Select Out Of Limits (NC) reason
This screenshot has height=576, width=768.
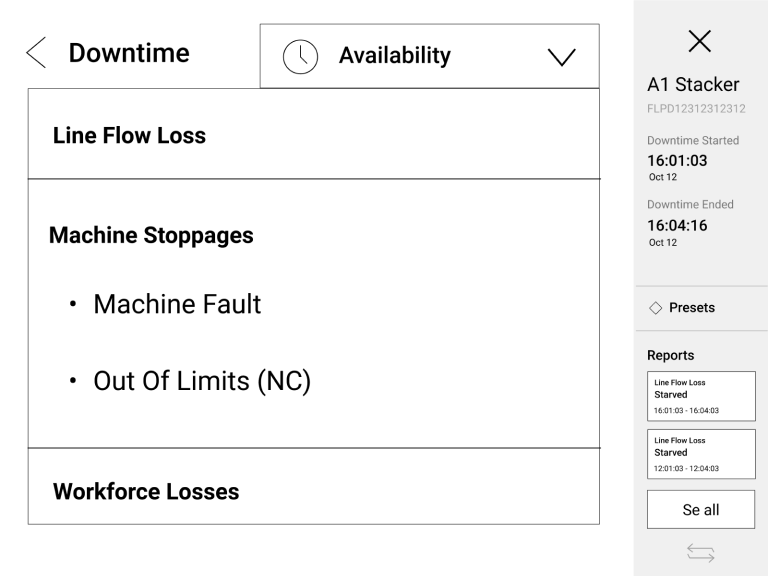point(198,383)
